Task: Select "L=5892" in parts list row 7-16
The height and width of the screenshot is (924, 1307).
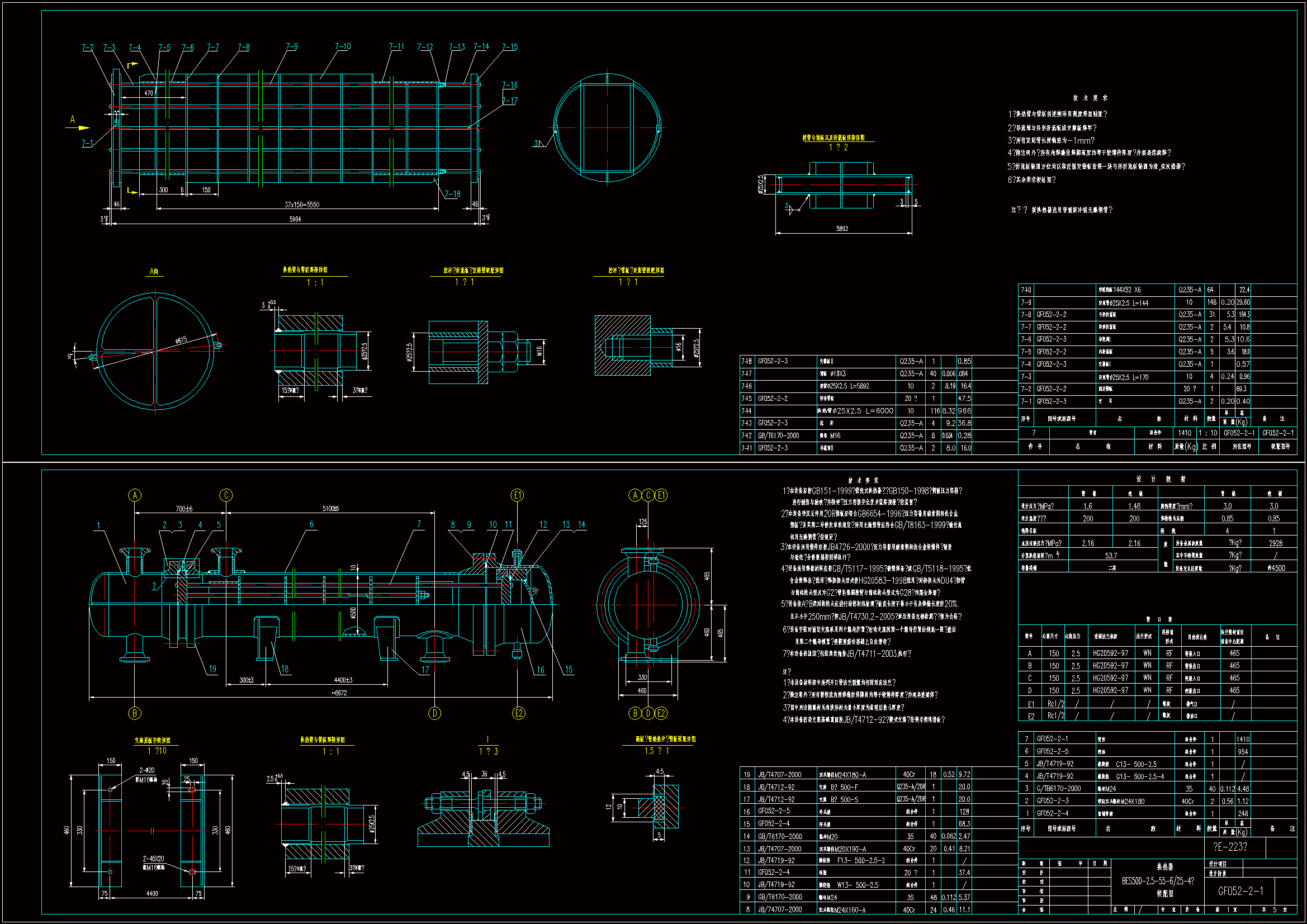Action: pyautogui.click(x=860, y=386)
